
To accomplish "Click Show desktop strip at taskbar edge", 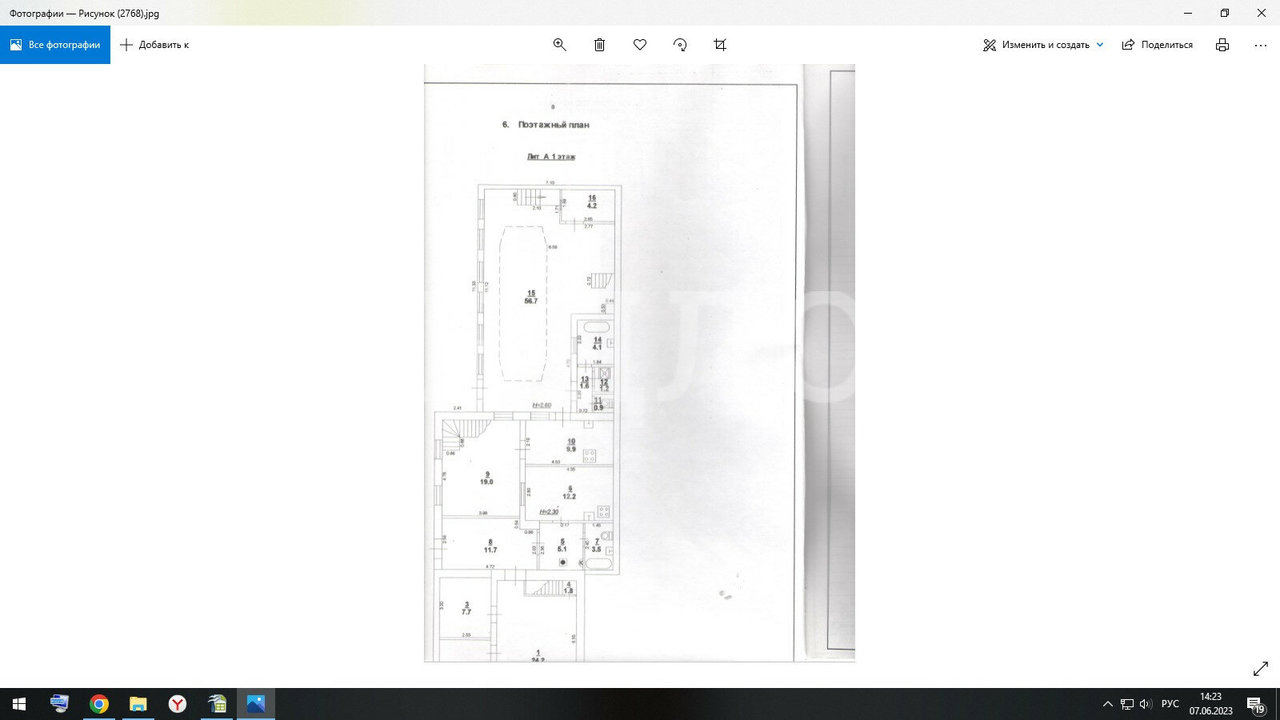I will click(1277, 704).
